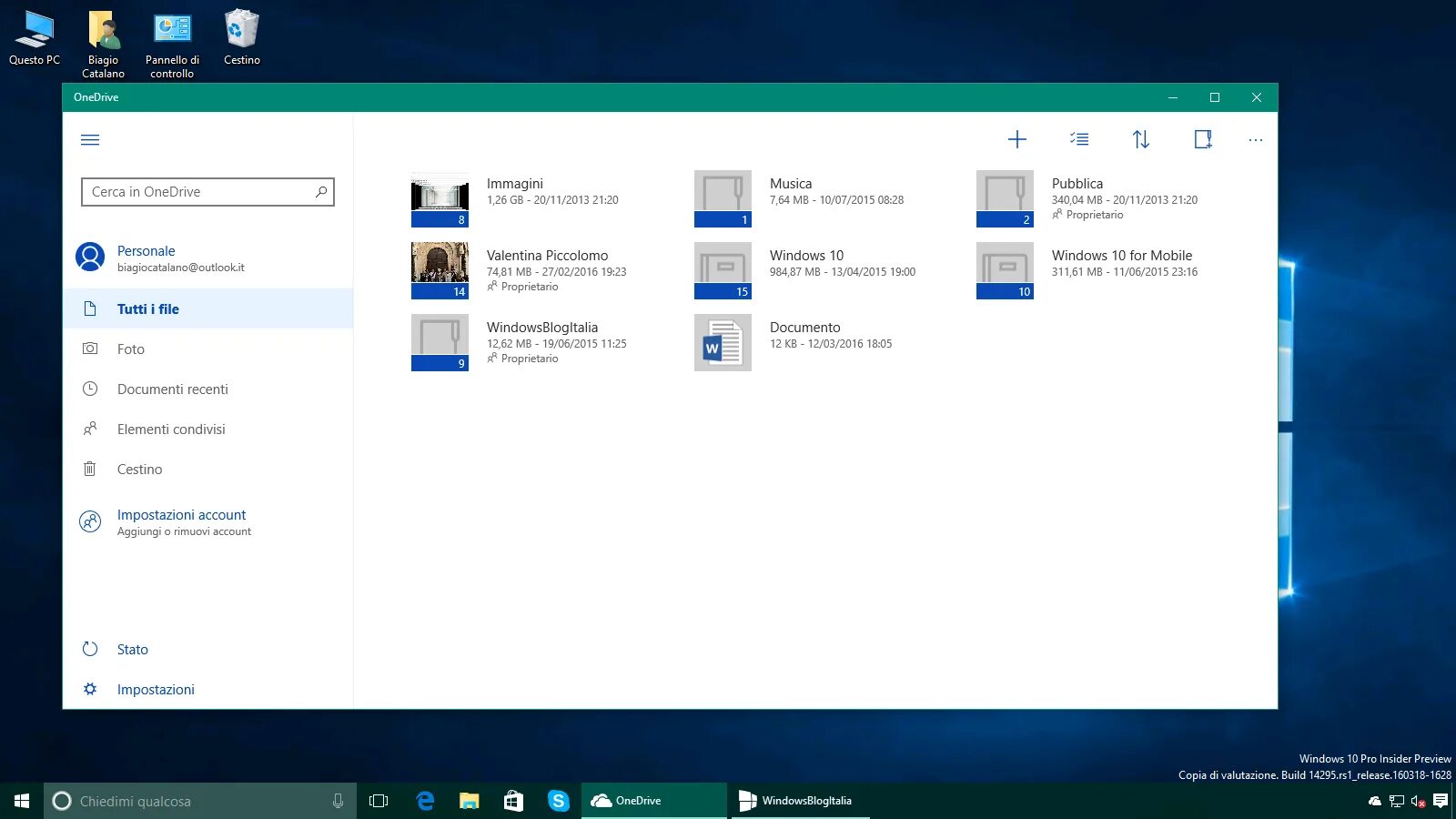1456x819 pixels.
Task: Click the clock icon beside Documenti recenti
Action: tap(90, 389)
